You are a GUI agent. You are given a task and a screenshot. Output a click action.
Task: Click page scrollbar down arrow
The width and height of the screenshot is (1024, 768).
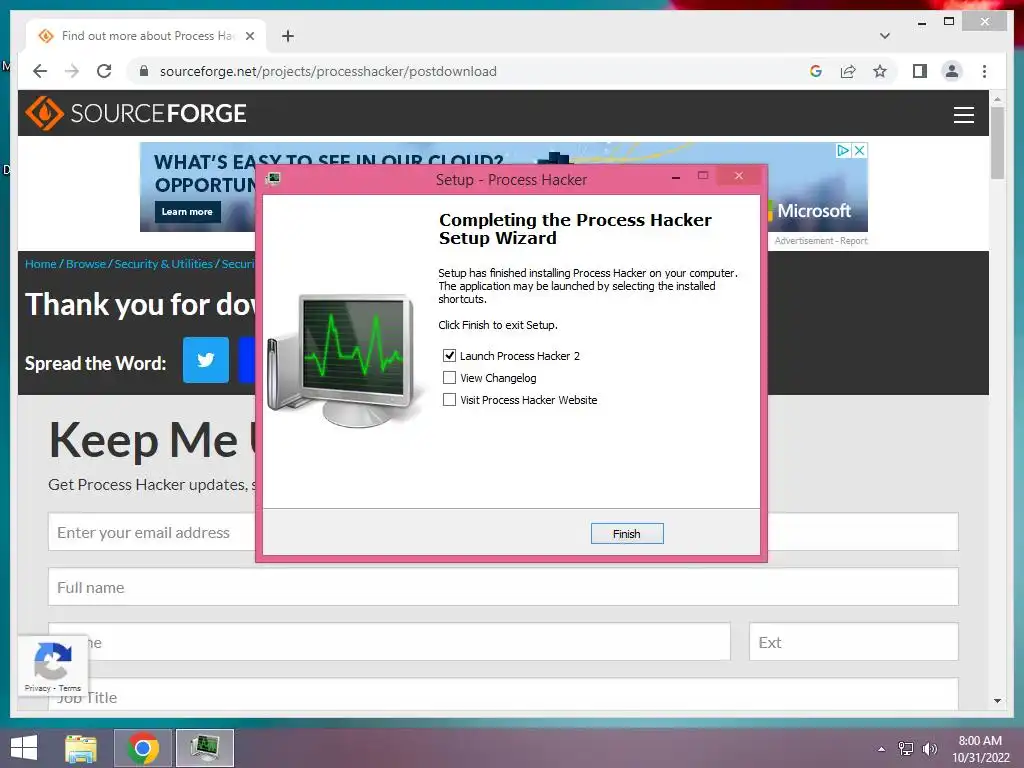pos(997,701)
